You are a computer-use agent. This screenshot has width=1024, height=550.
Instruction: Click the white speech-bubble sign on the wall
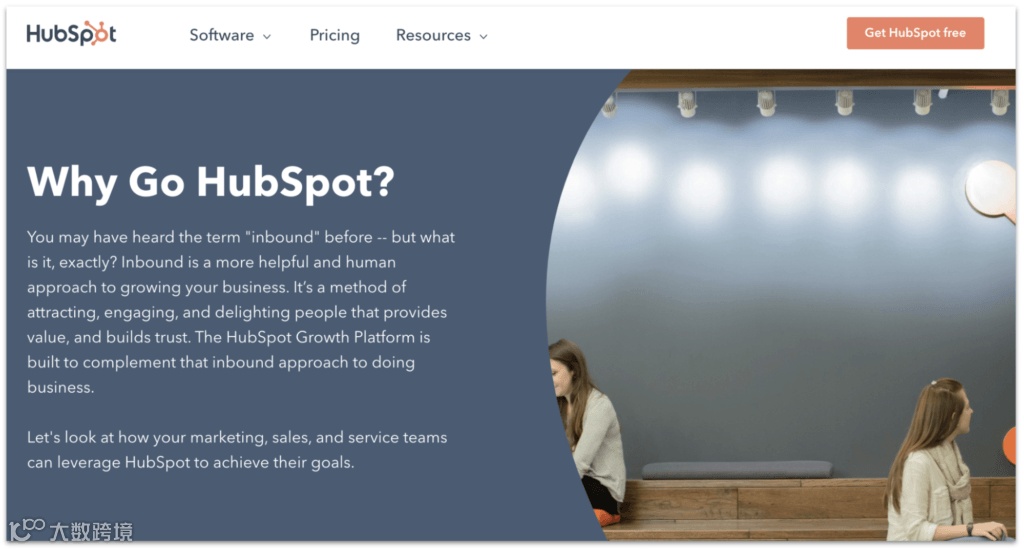(990, 189)
